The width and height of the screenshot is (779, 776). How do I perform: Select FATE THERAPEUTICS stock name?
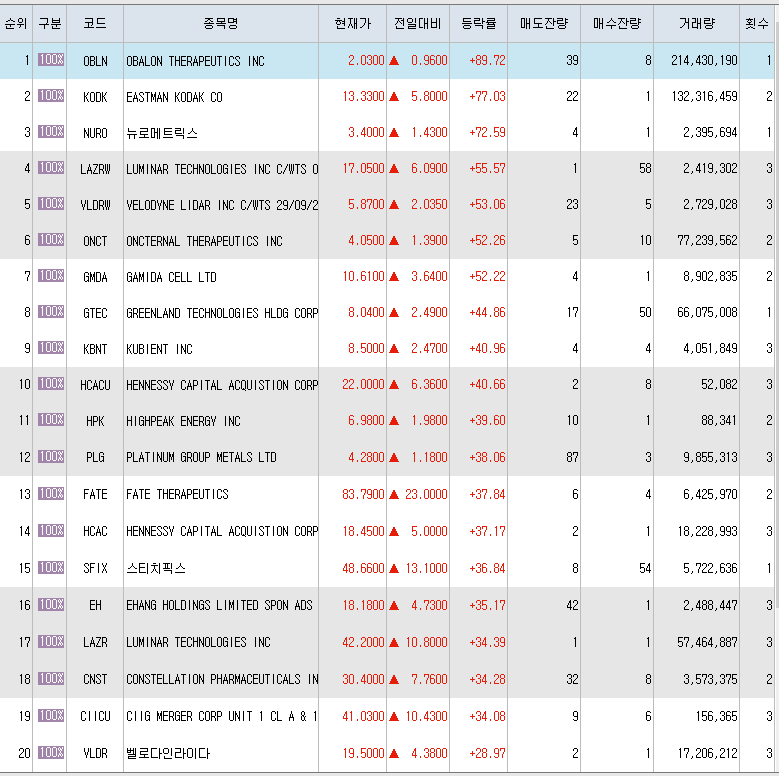(x=177, y=494)
